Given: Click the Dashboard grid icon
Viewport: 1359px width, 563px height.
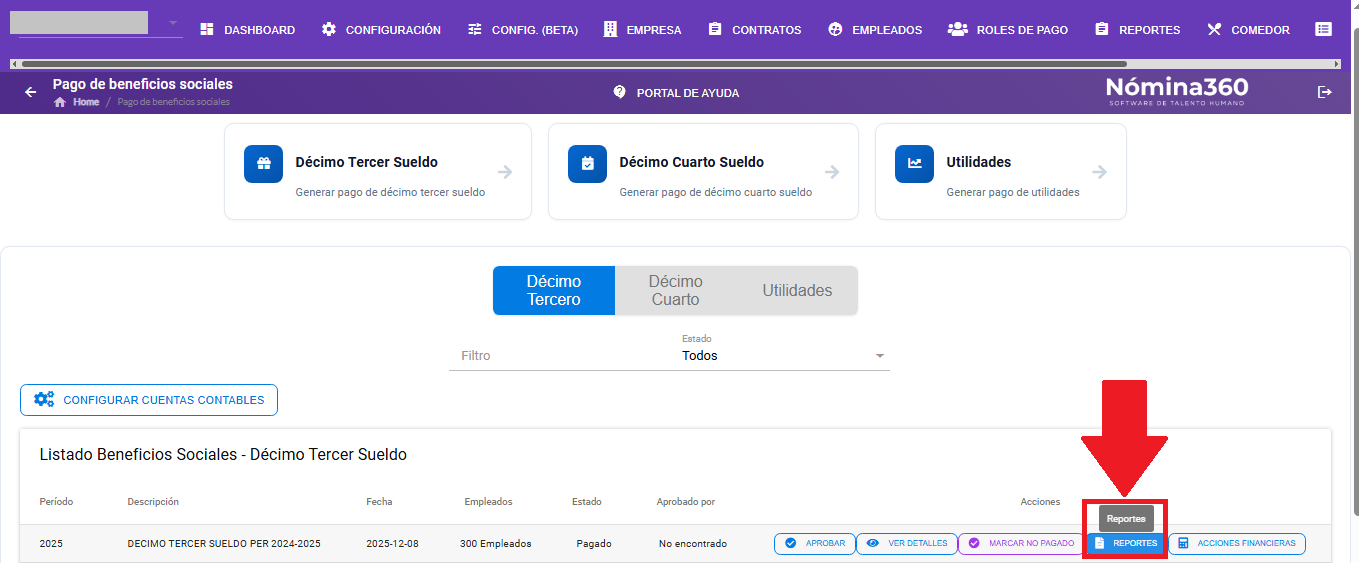Looking at the screenshot, I should pyautogui.click(x=207, y=30).
